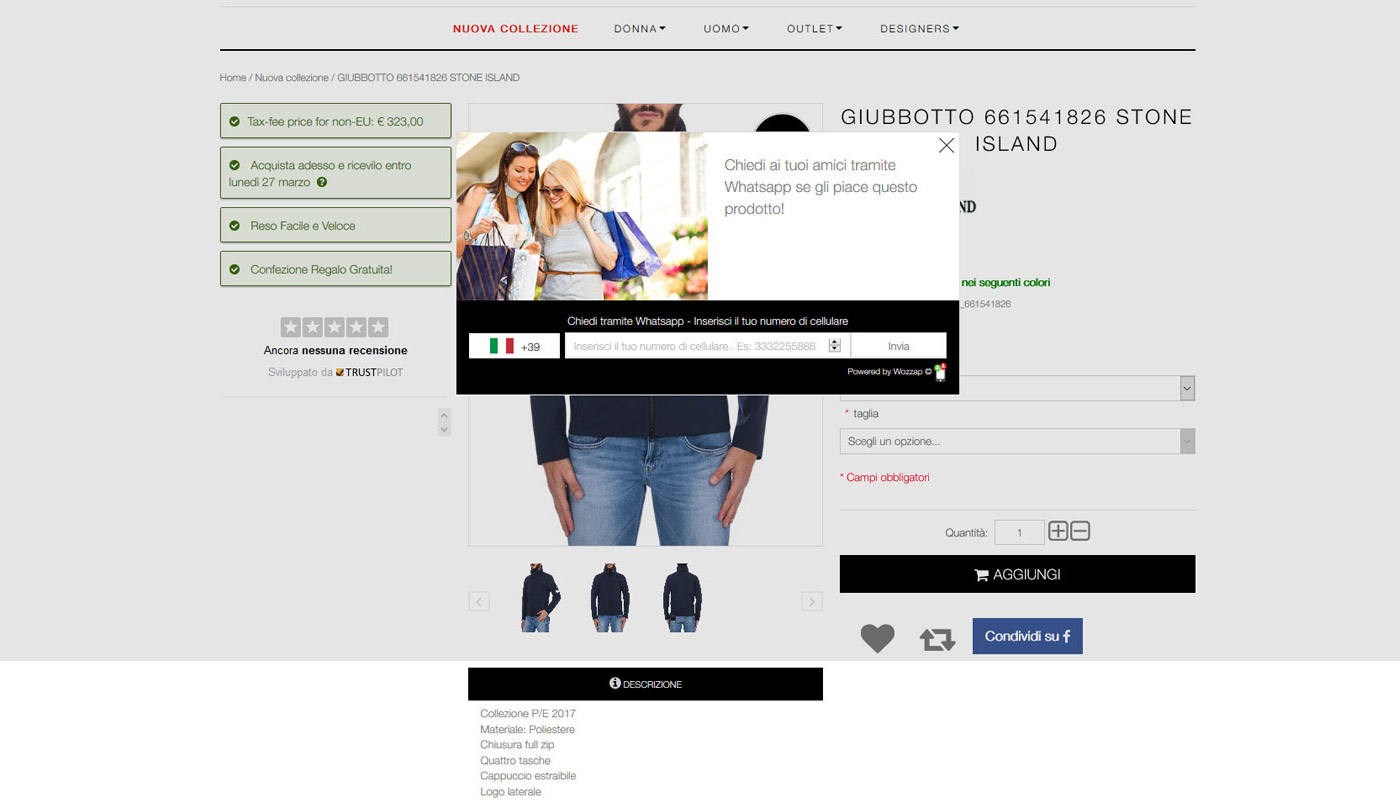Click the phone number spinner arrows

coord(835,346)
